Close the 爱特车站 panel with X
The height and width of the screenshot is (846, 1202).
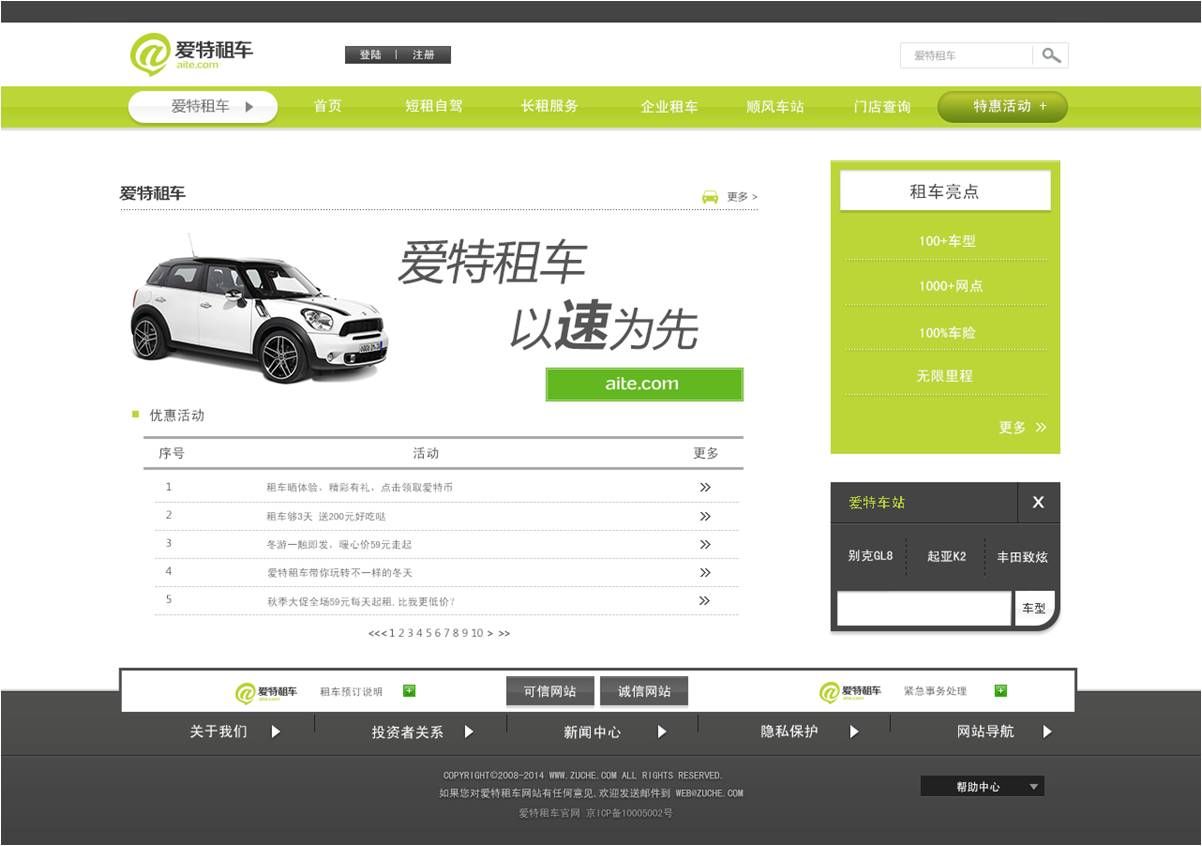click(x=1038, y=502)
